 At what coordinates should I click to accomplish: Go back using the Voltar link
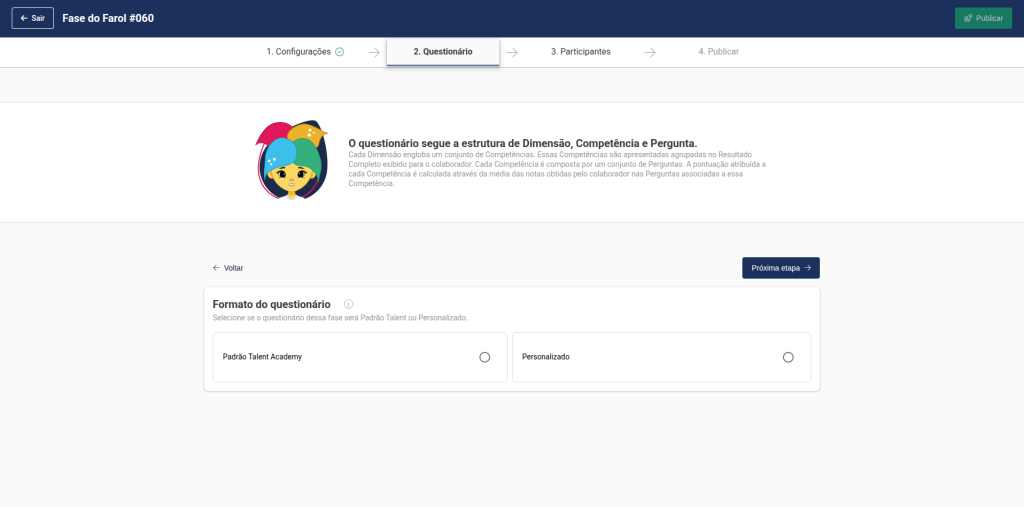point(228,268)
